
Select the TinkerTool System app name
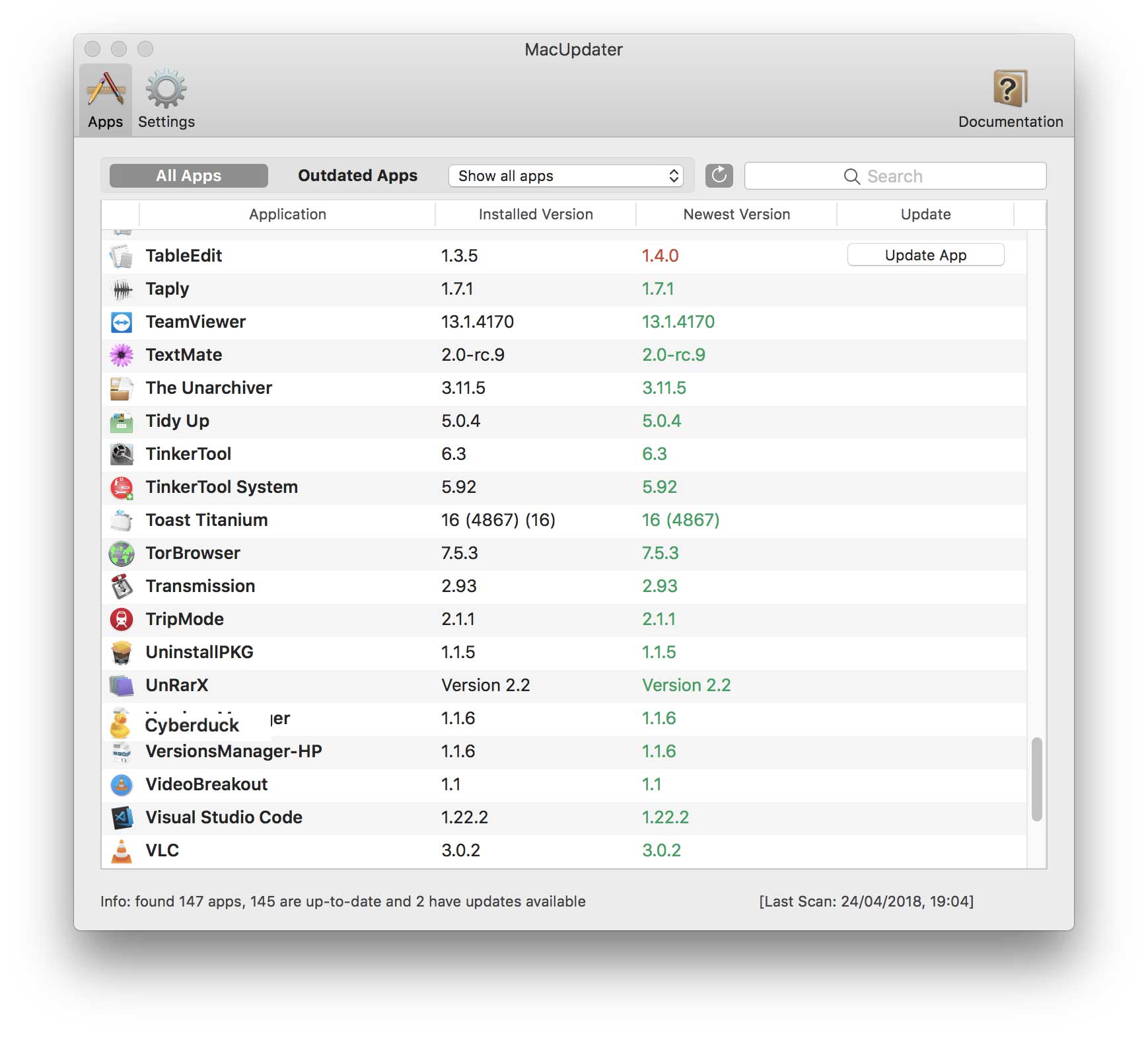[x=221, y=488]
